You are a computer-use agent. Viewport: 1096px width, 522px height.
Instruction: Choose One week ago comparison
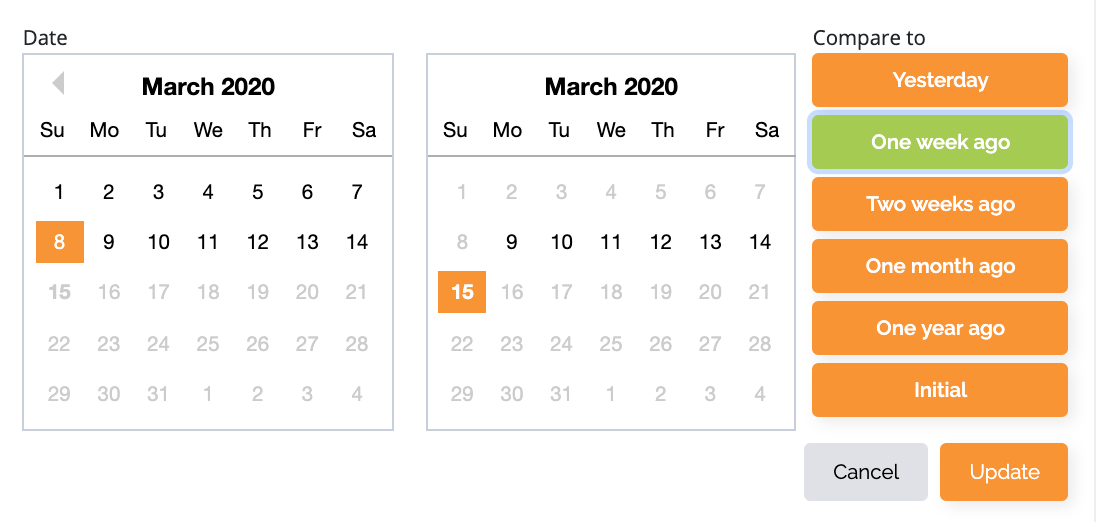point(940,142)
